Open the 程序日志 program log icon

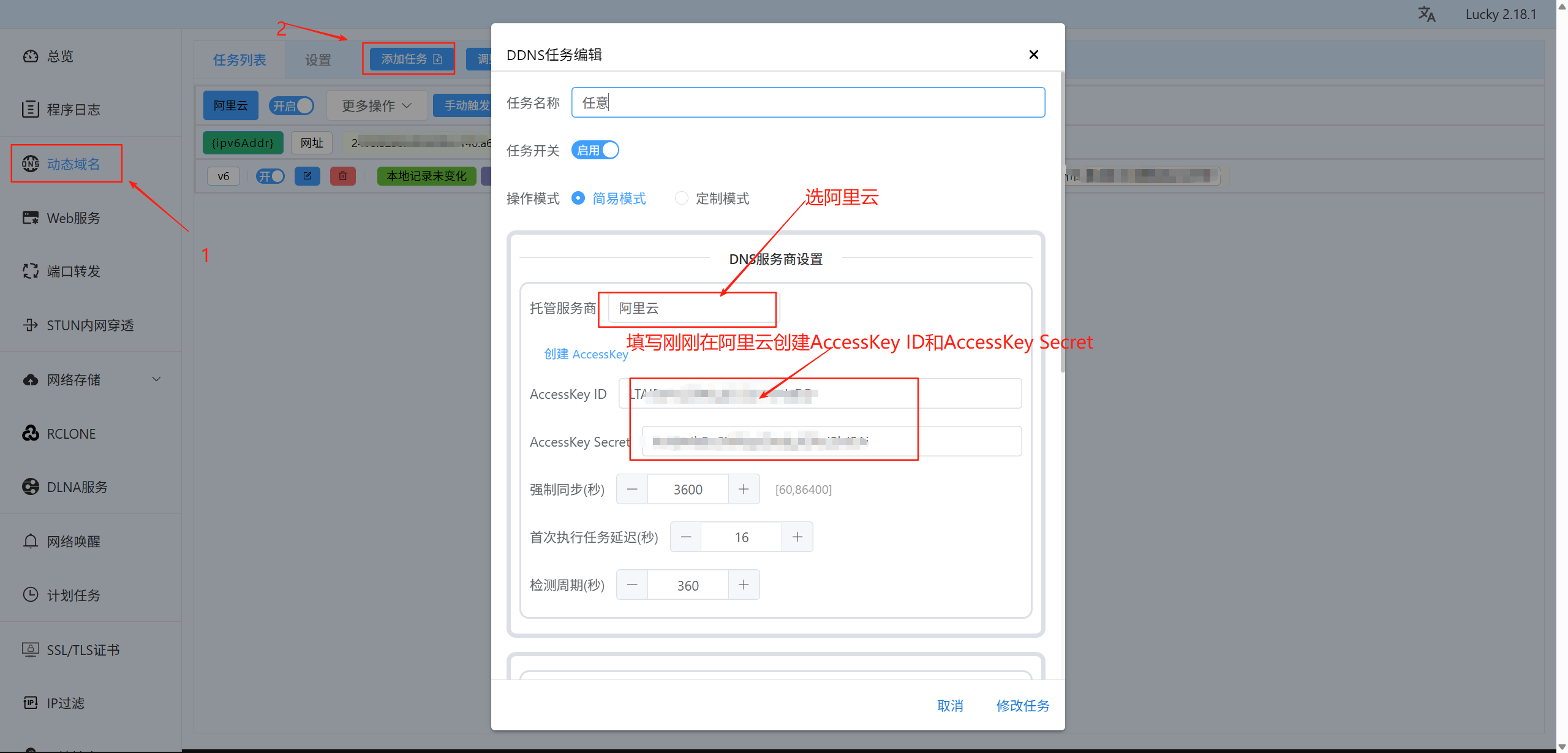[31, 110]
